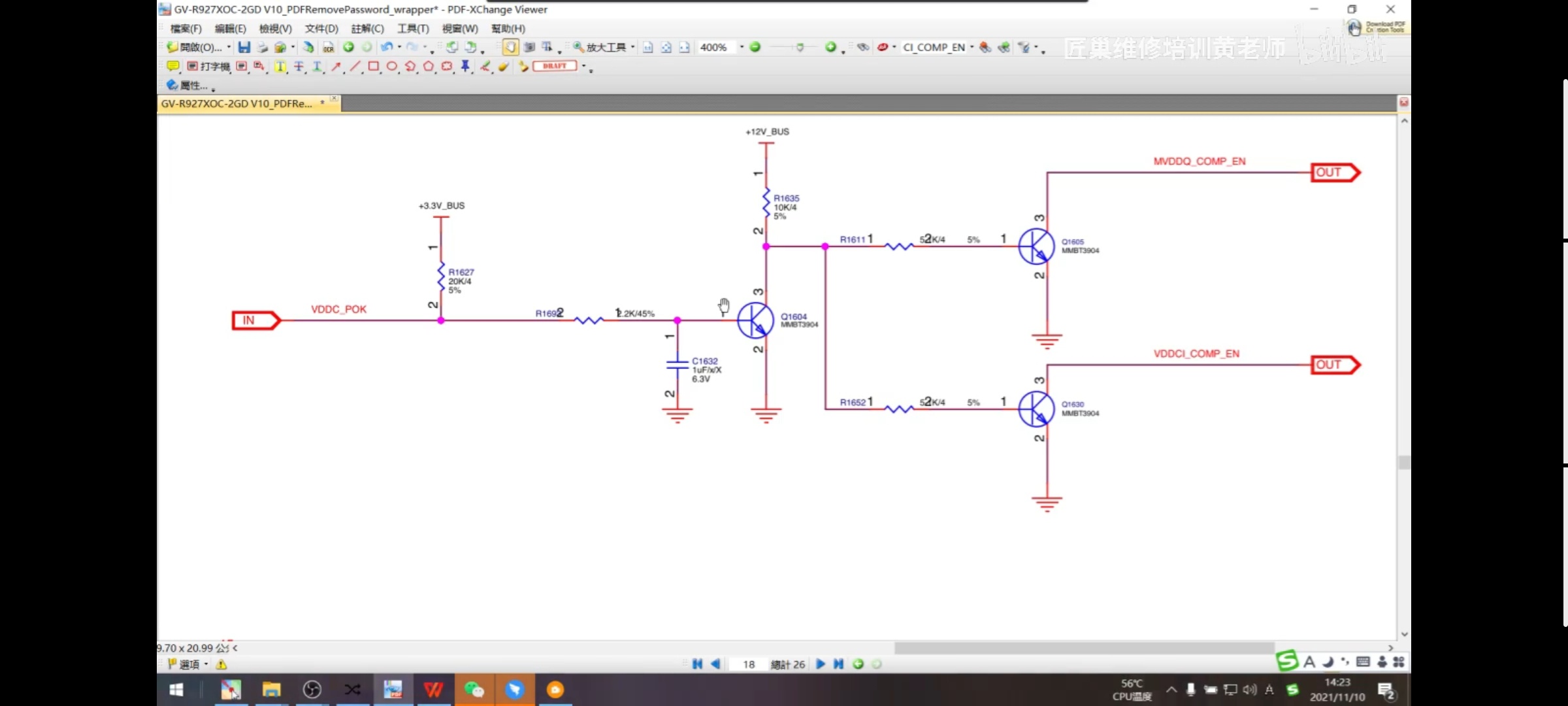
Task: Go to the previous page
Action: [x=715, y=664]
